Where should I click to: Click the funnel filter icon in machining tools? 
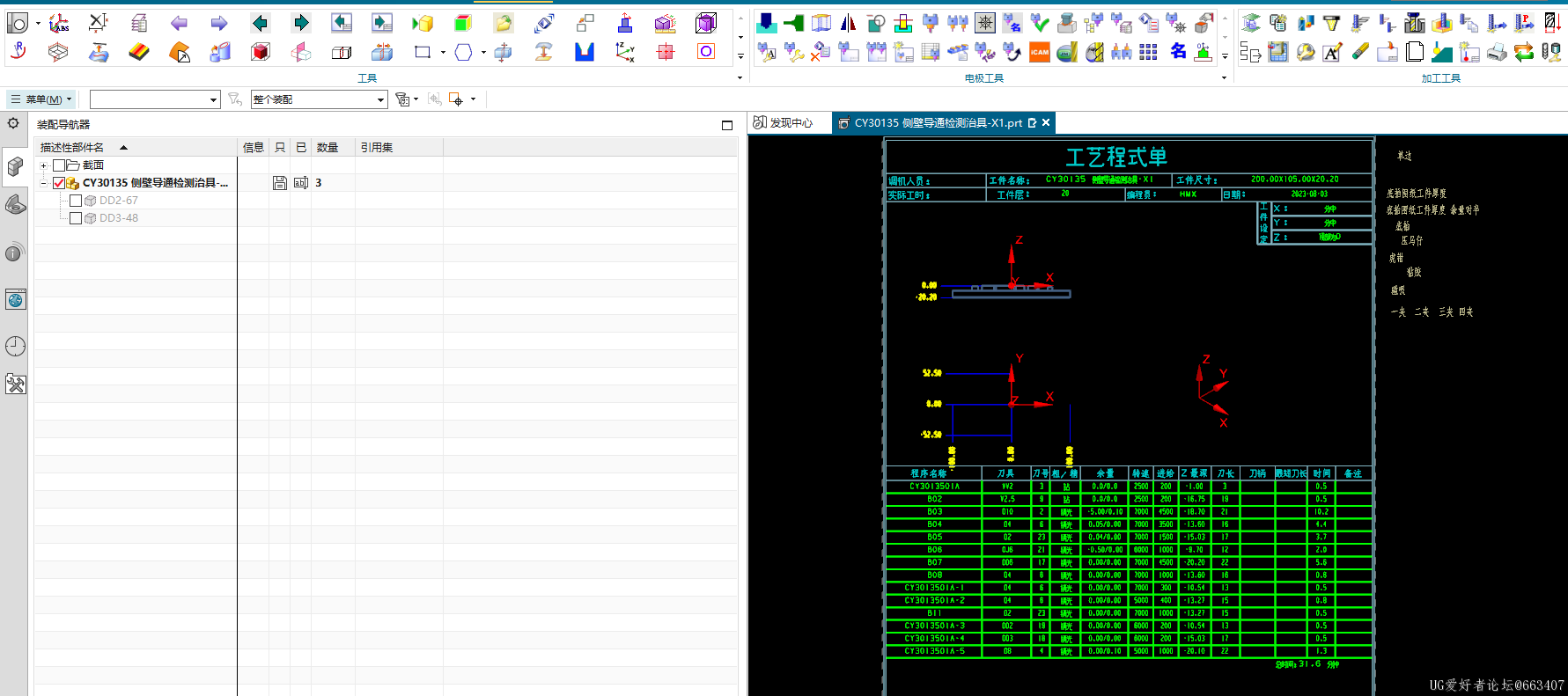pyautogui.click(x=1332, y=24)
